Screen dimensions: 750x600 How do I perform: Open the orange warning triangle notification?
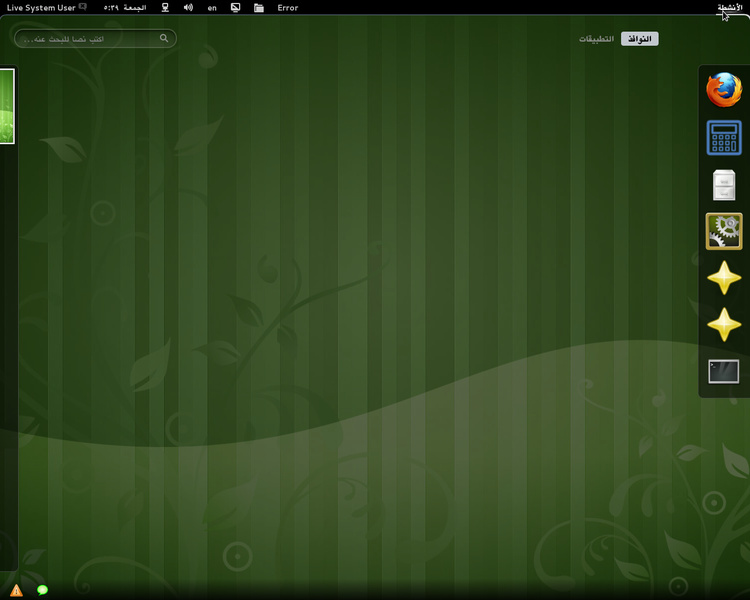coord(16,590)
